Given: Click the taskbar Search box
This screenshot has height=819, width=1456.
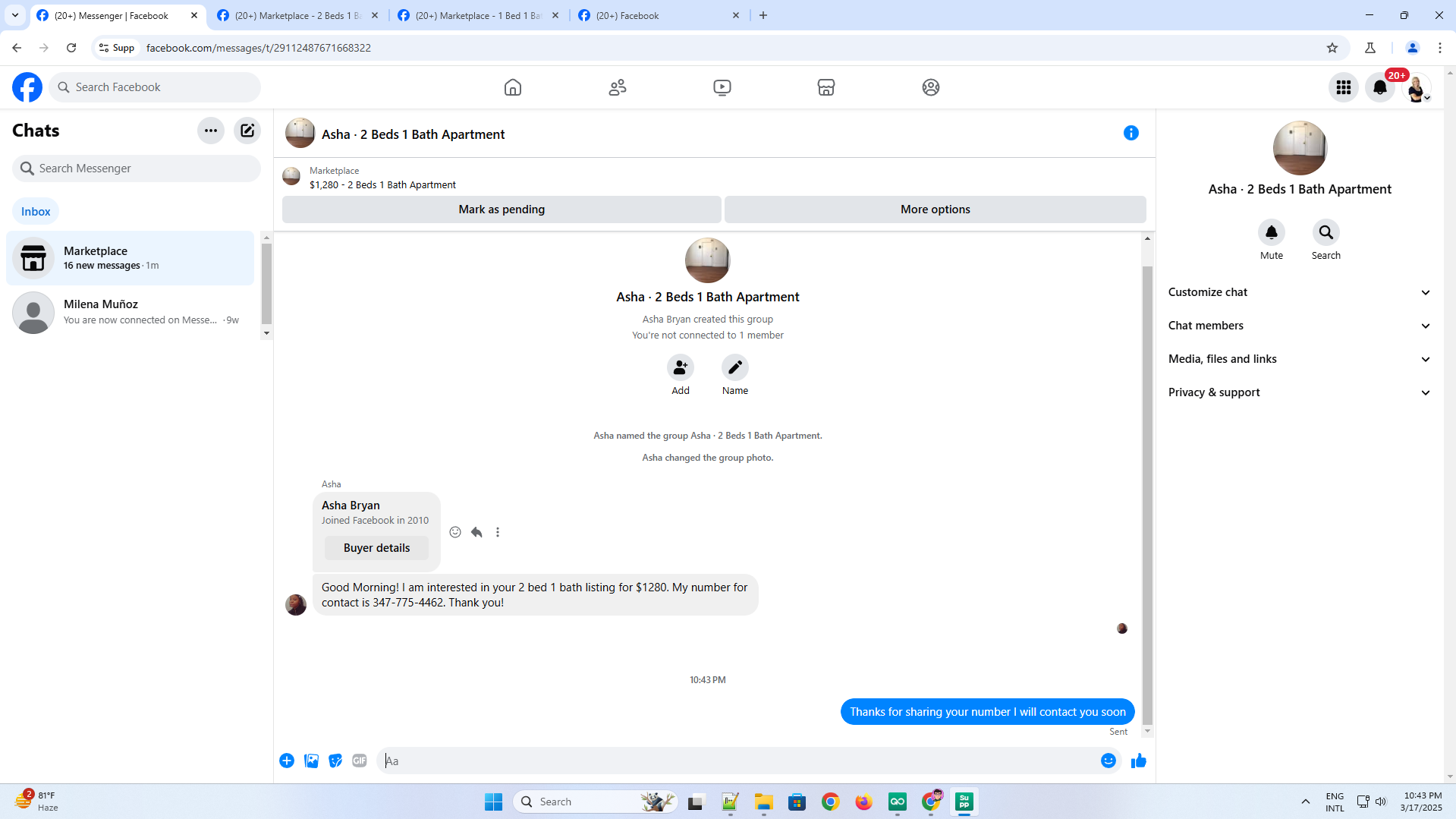Looking at the screenshot, I should (x=596, y=802).
